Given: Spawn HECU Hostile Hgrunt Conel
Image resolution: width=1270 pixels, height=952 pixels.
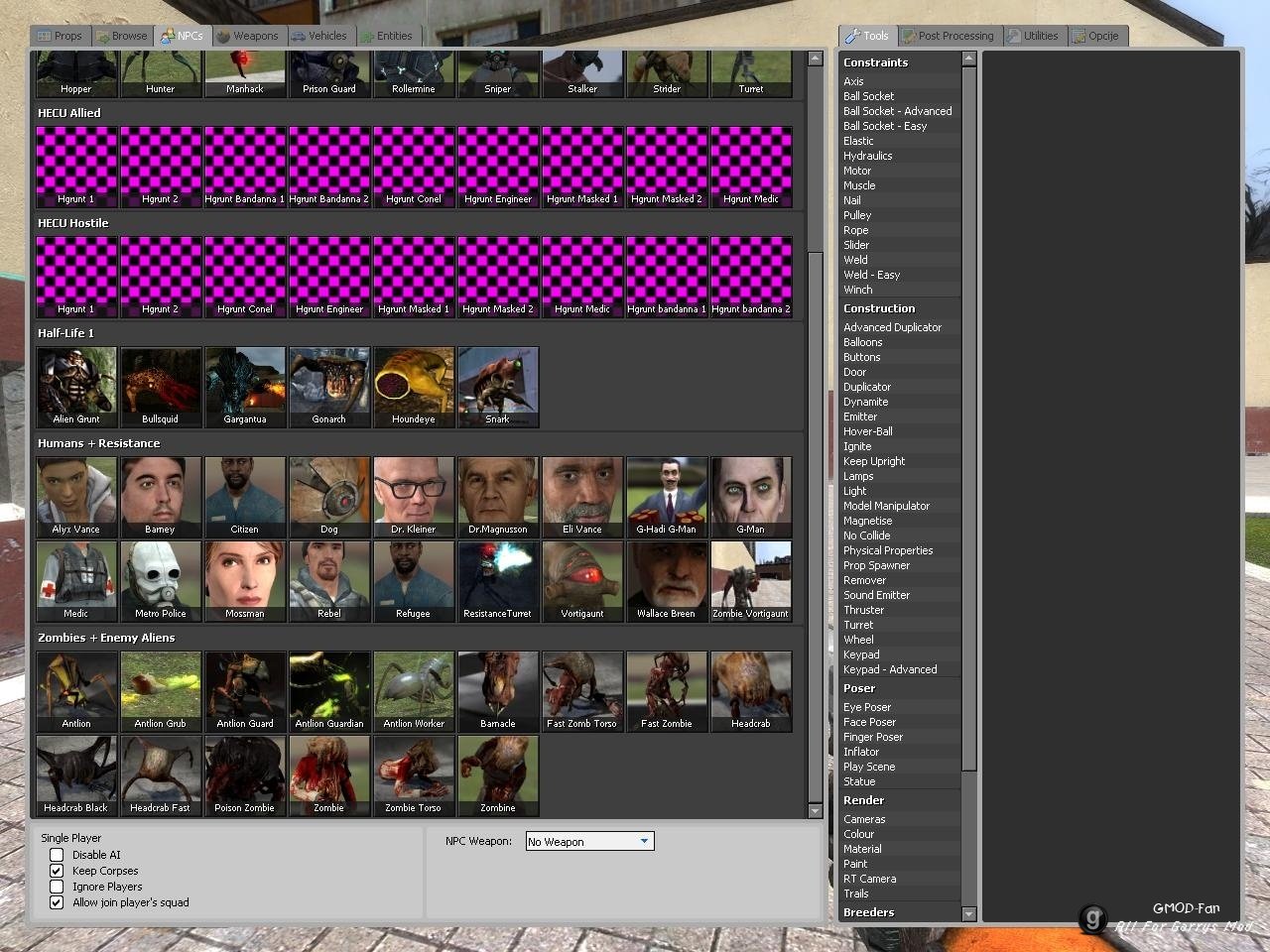Looking at the screenshot, I should tap(245, 277).
